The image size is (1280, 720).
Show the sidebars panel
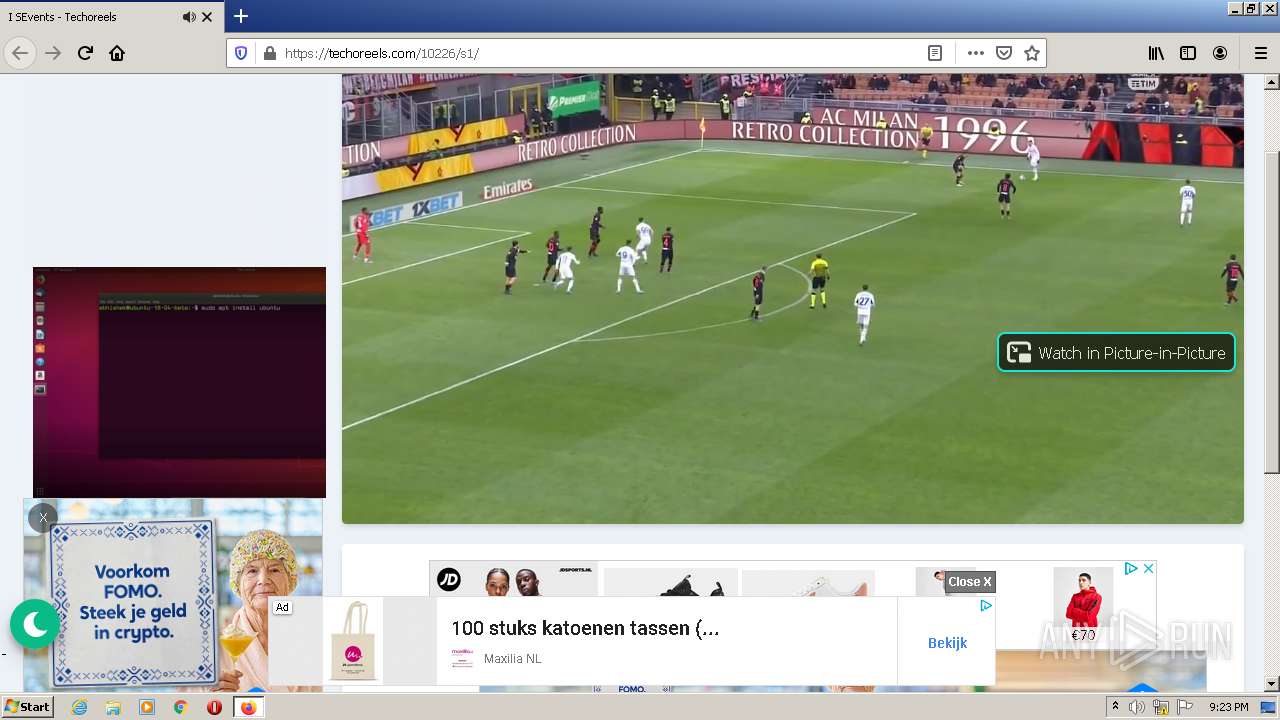(1188, 53)
